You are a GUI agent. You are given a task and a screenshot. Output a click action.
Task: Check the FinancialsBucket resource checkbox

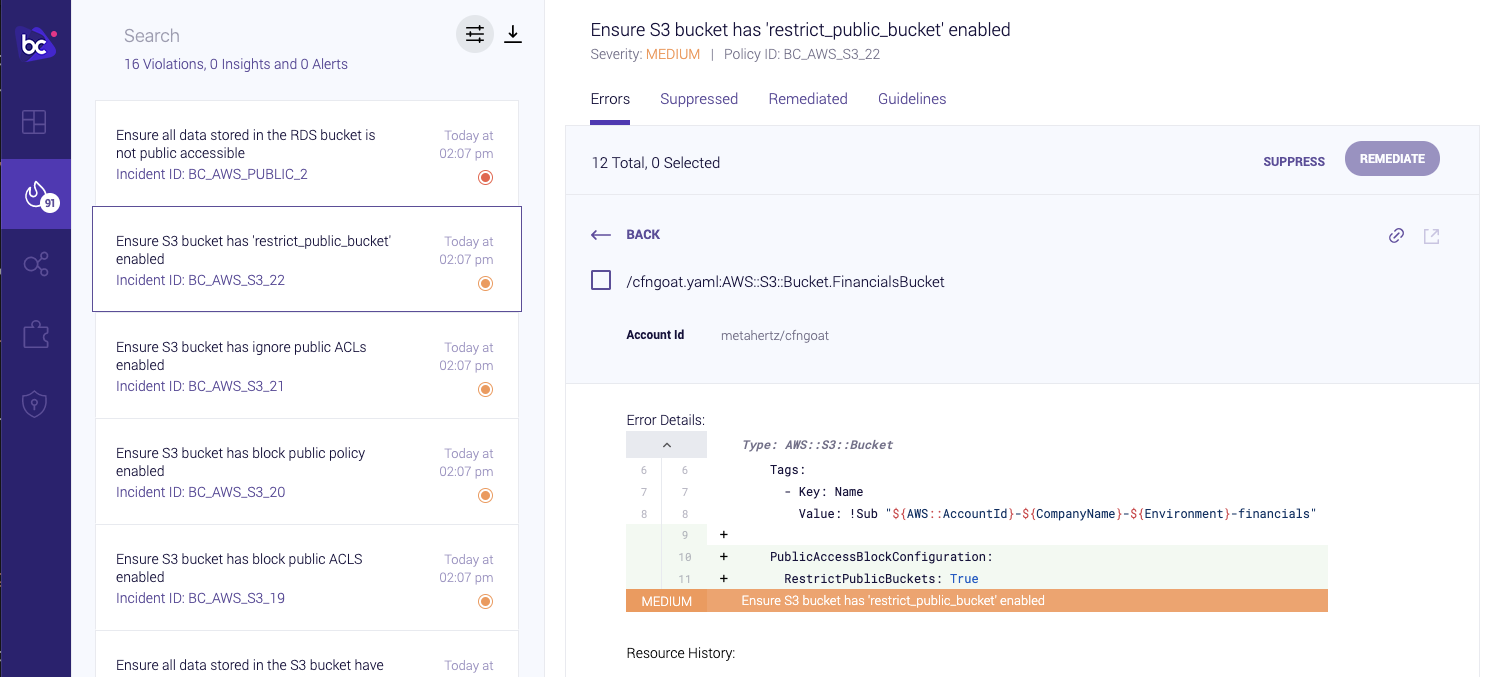point(601,281)
